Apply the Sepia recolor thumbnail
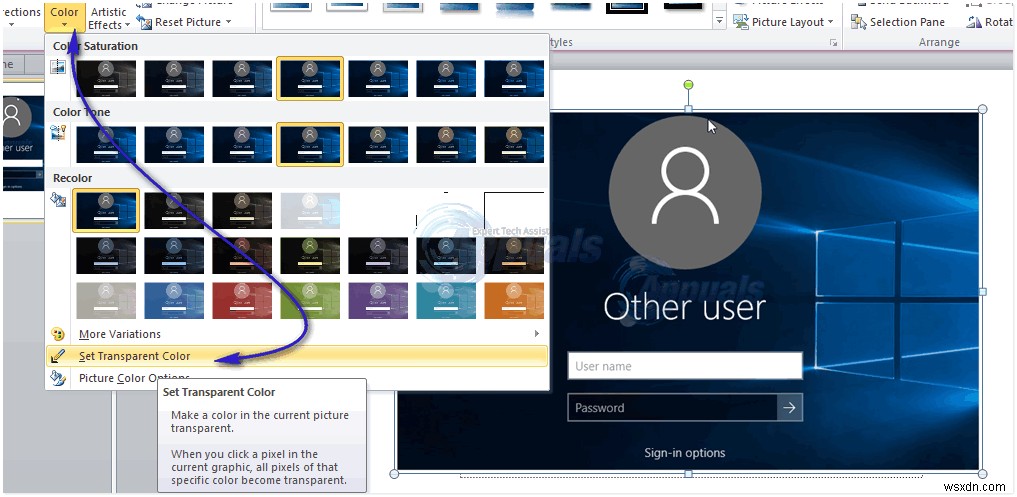 (x=242, y=210)
